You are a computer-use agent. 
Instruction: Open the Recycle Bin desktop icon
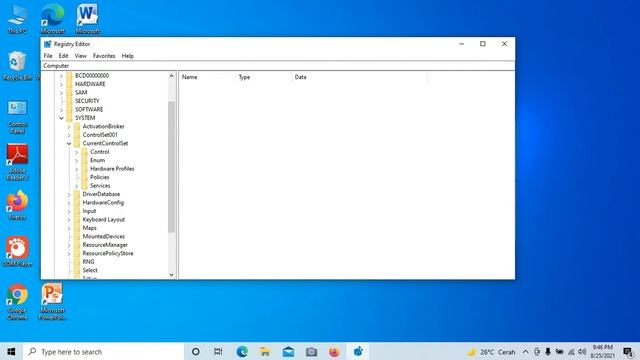[17, 66]
